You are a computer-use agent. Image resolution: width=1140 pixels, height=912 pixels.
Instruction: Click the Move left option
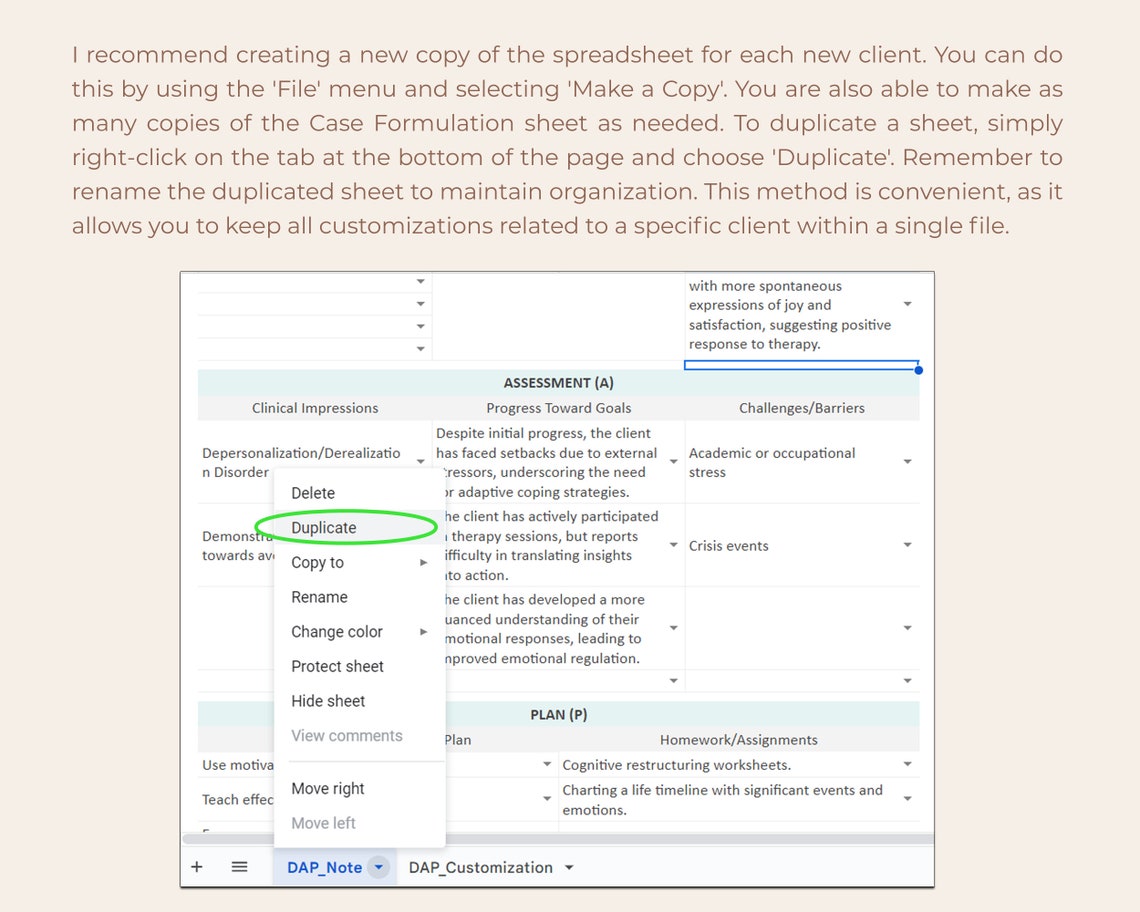click(323, 822)
